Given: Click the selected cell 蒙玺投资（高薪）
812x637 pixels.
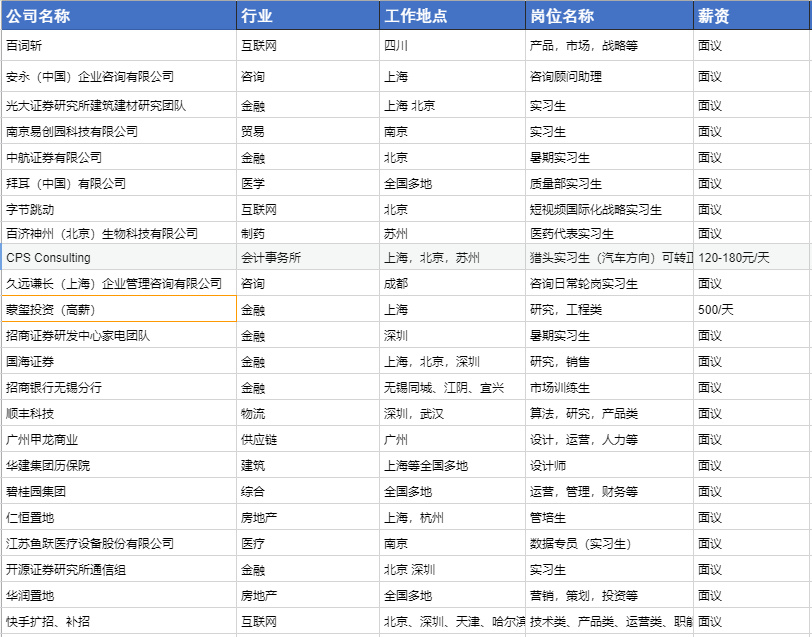Looking at the screenshot, I should [x=119, y=309].
